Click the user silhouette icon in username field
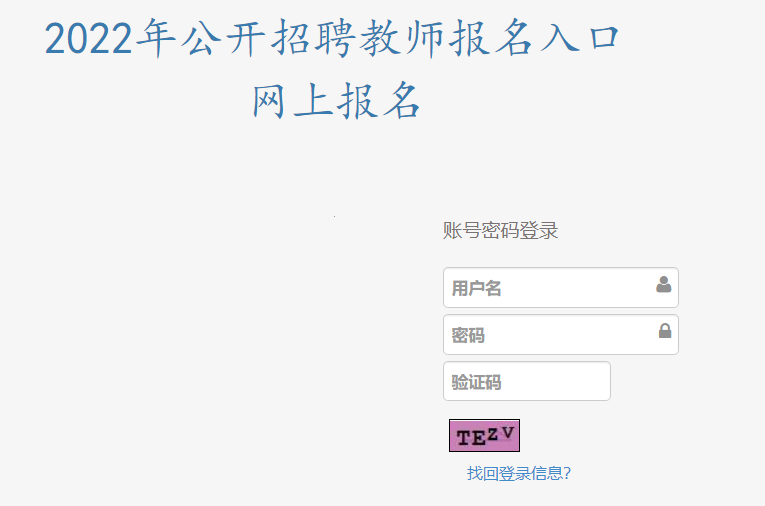 [x=663, y=285]
